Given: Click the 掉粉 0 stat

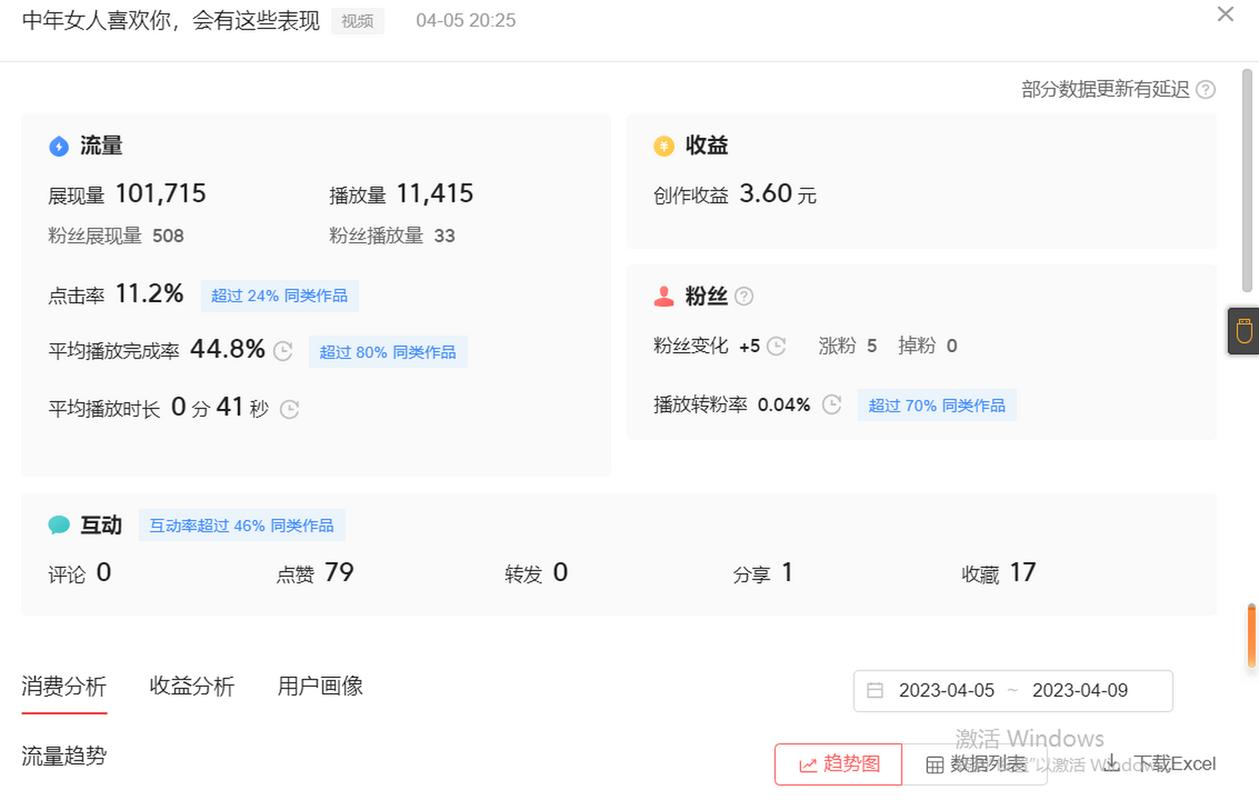Looking at the screenshot, I should (x=927, y=346).
